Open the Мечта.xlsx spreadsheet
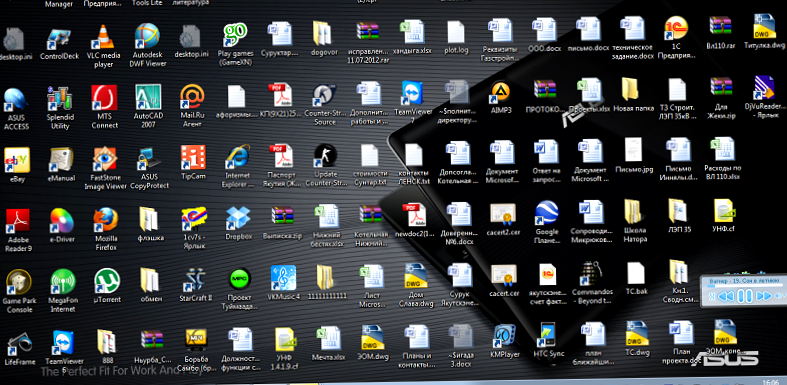 click(328, 343)
